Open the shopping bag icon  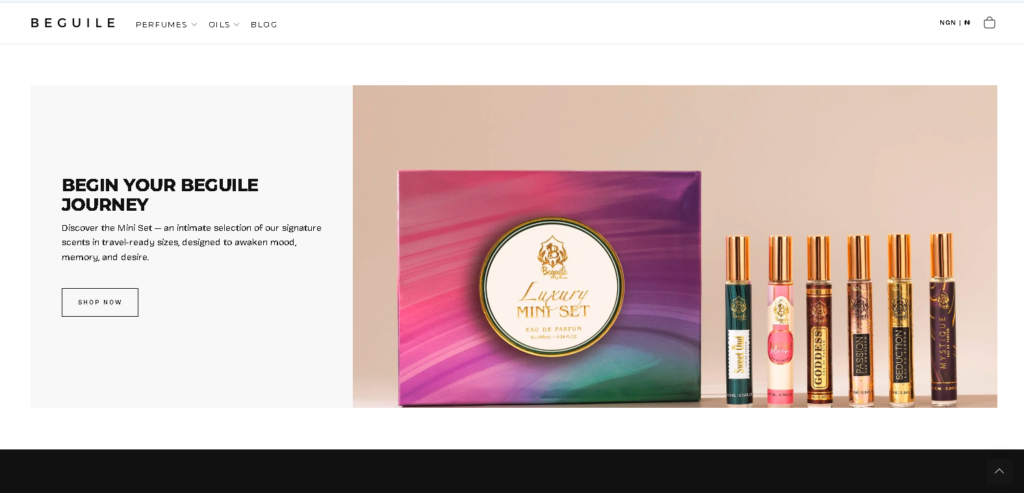click(x=989, y=22)
